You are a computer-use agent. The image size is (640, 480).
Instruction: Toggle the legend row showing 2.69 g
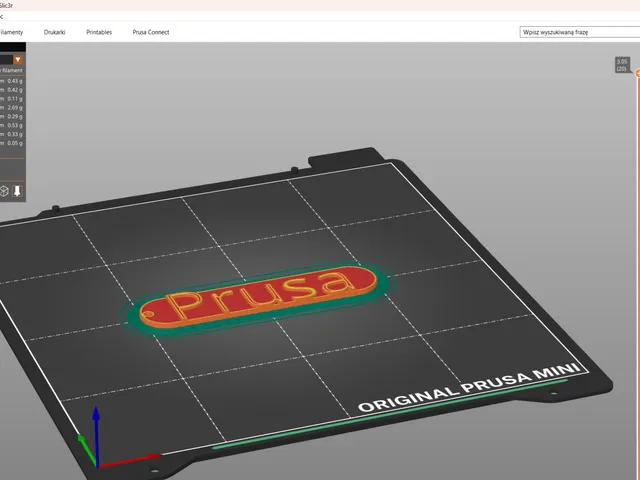tap(11, 108)
